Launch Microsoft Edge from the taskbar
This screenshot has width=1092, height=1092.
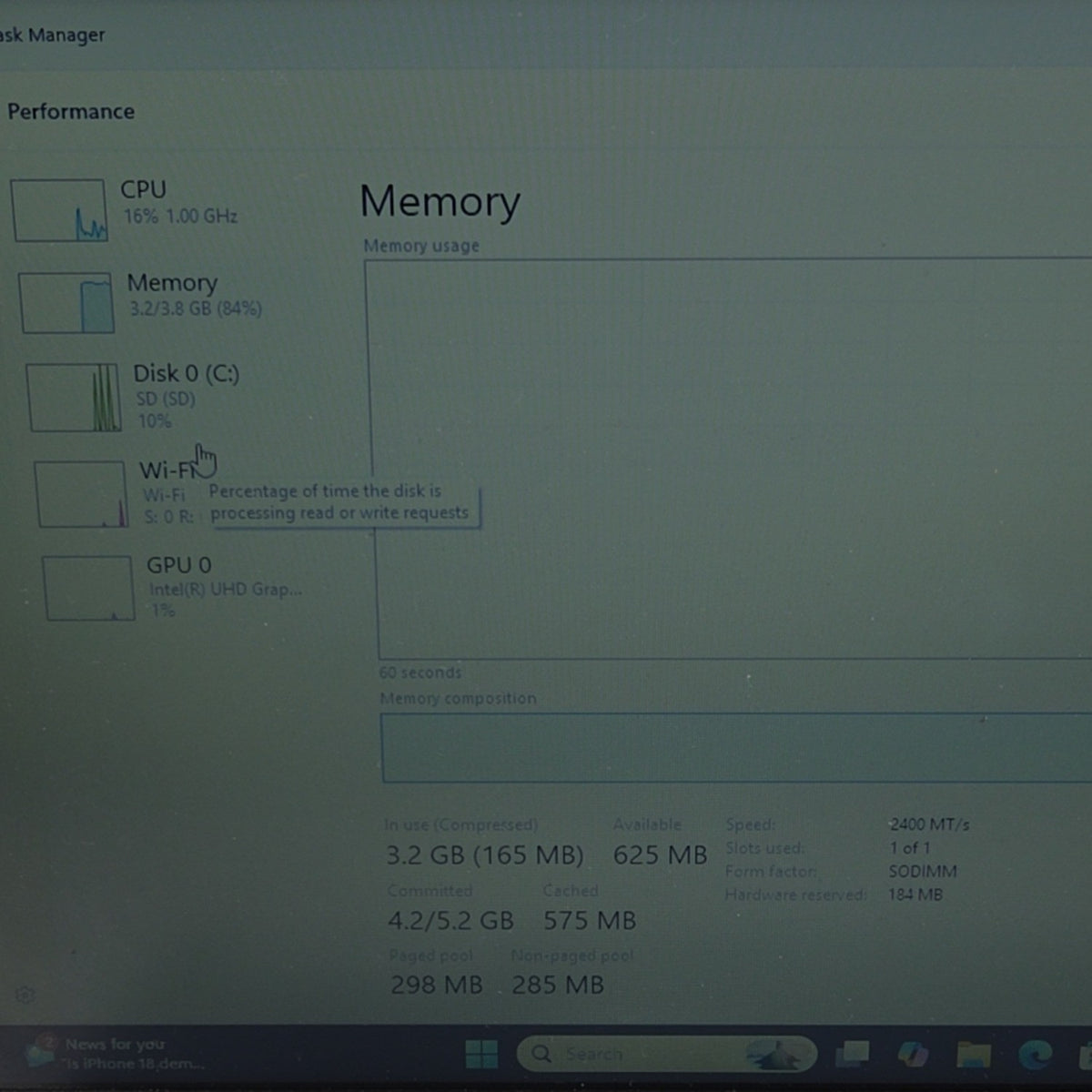click(x=1035, y=1055)
